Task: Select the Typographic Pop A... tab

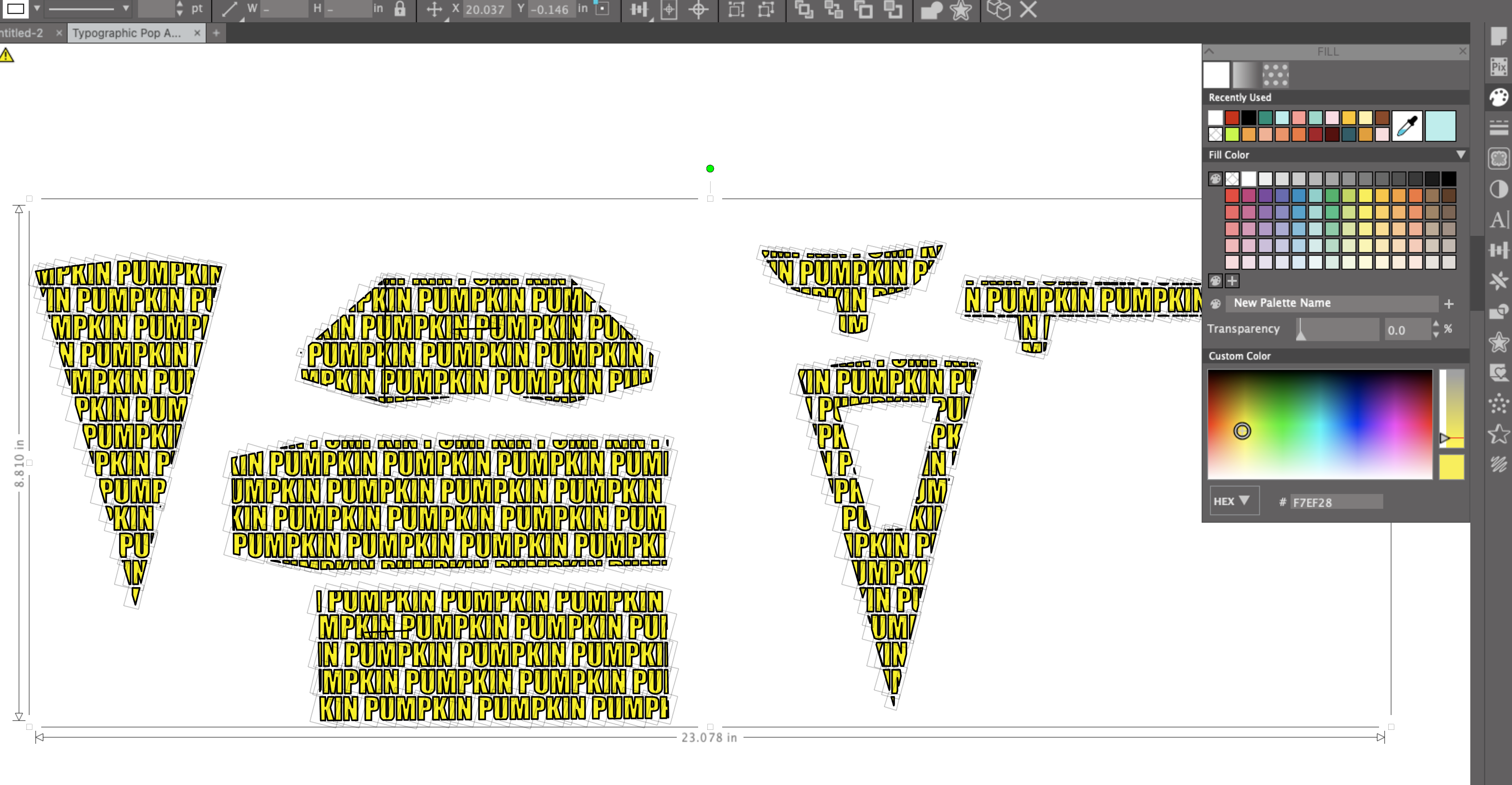Action: (x=126, y=33)
